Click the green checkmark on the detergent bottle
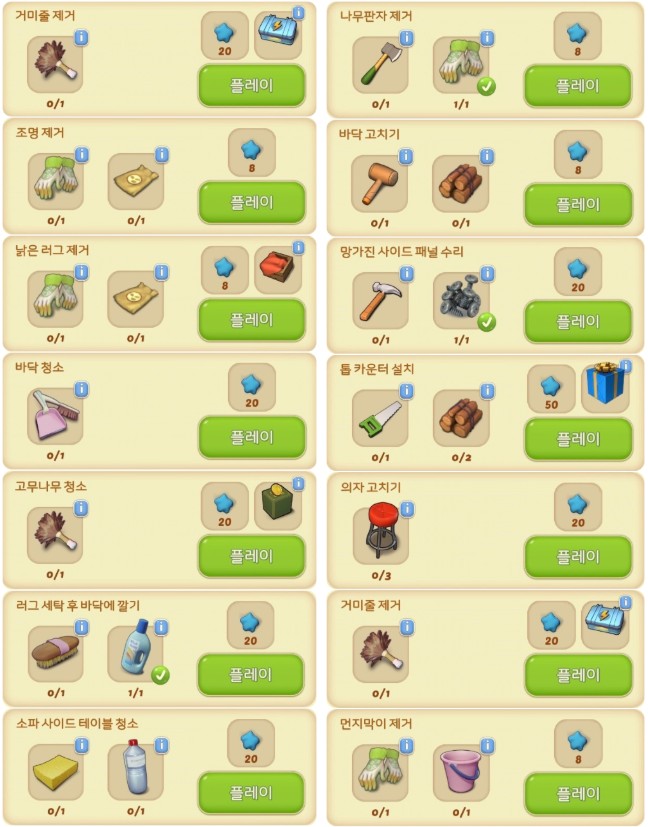The image size is (648, 827). [x=160, y=675]
